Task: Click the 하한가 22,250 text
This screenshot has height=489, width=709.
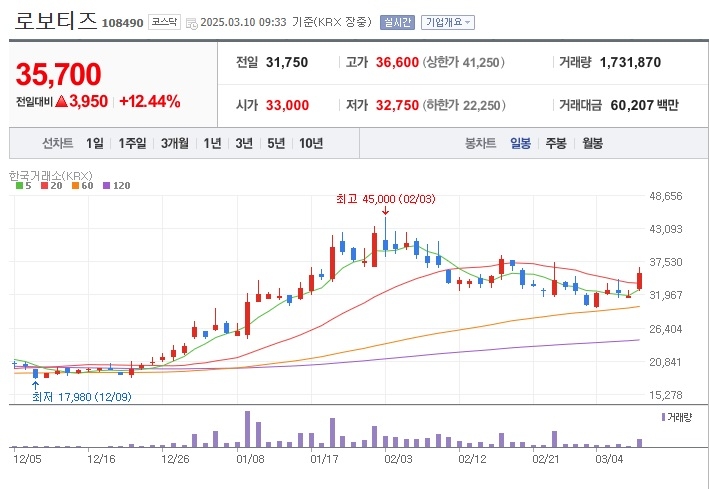Action: [464, 105]
